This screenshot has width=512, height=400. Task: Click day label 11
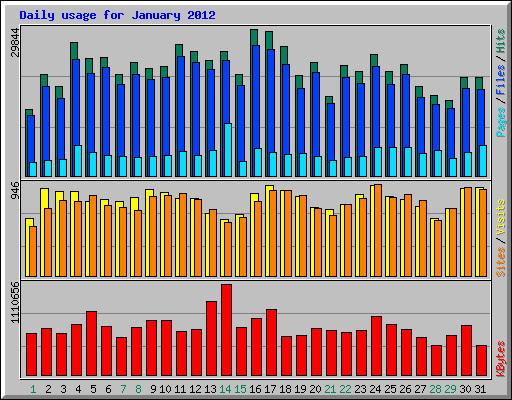[x=180, y=389]
